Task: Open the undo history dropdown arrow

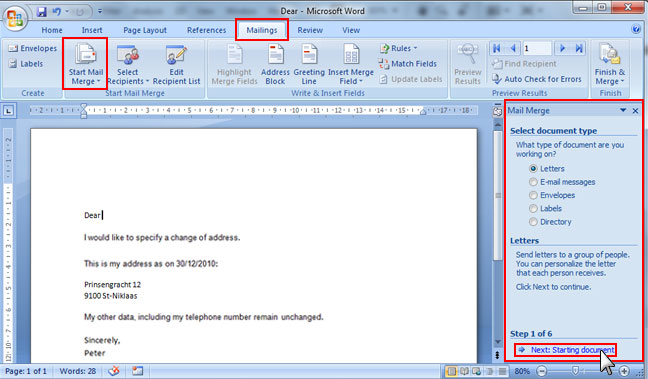Action: pyautogui.click(x=67, y=12)
